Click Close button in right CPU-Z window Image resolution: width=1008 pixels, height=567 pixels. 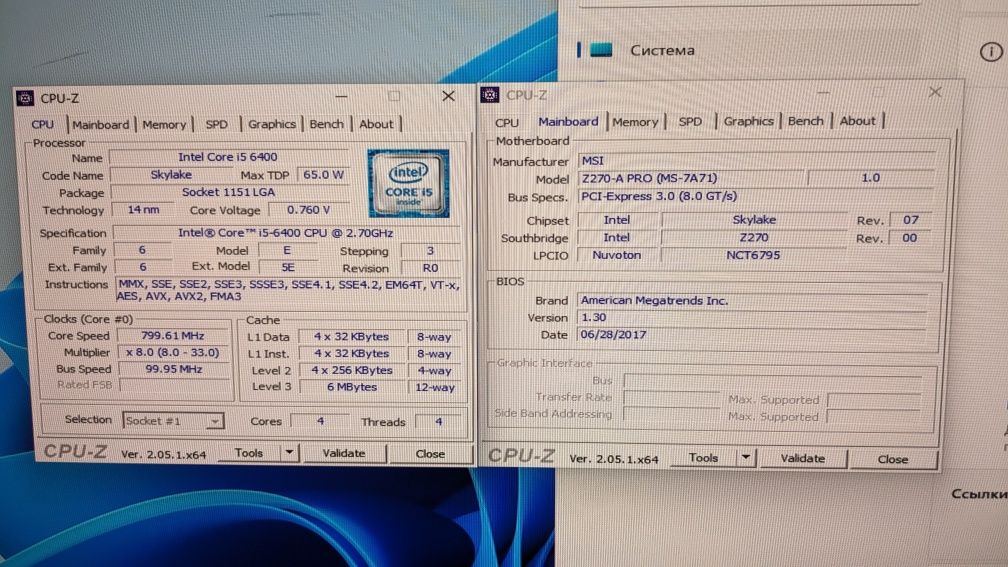pos(893,459)
